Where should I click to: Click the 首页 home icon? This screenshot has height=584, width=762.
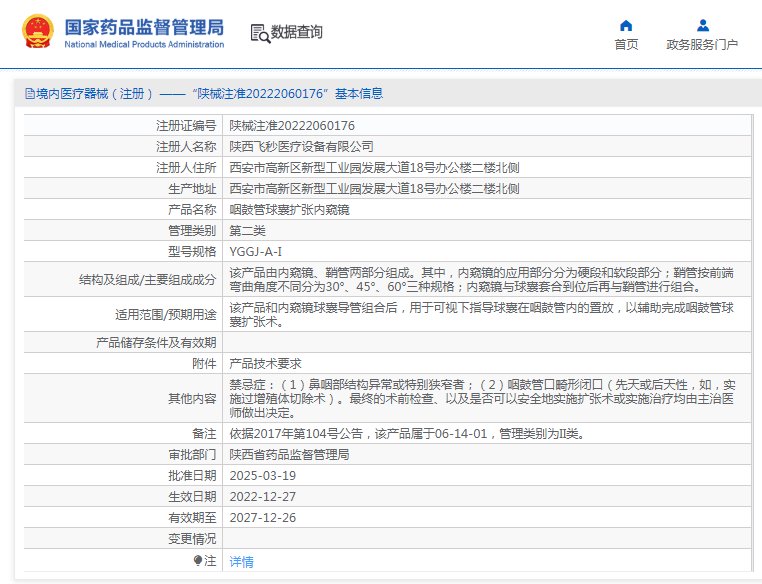(x=626, y=25)
